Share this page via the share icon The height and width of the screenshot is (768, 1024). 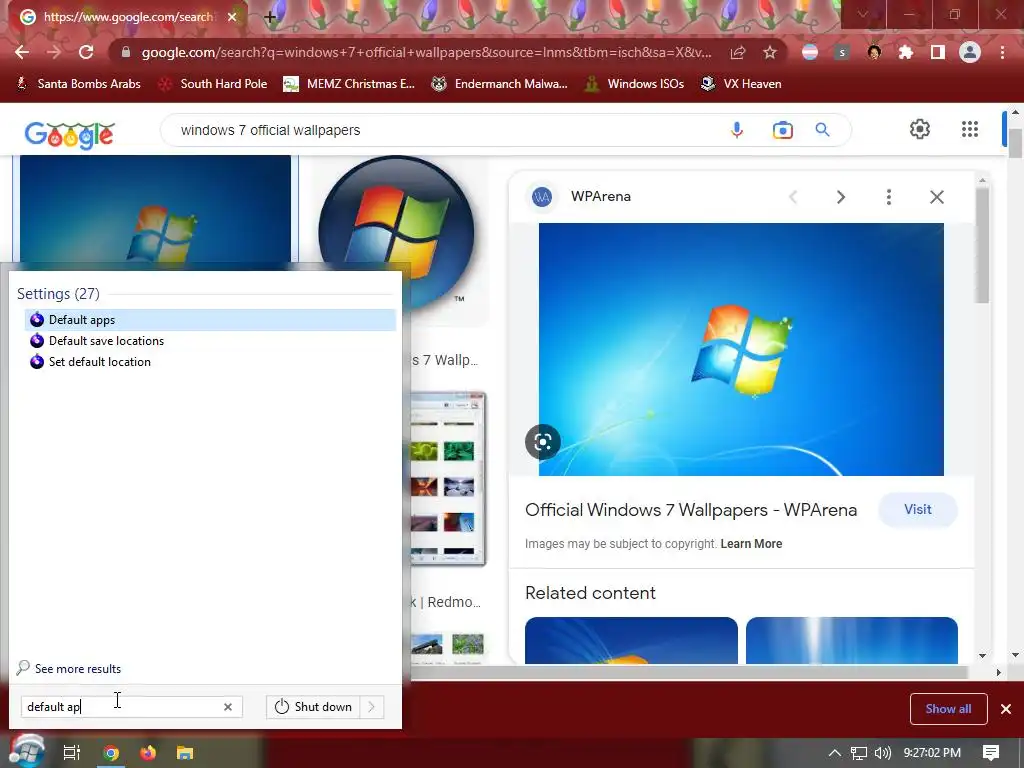[738, 52]
